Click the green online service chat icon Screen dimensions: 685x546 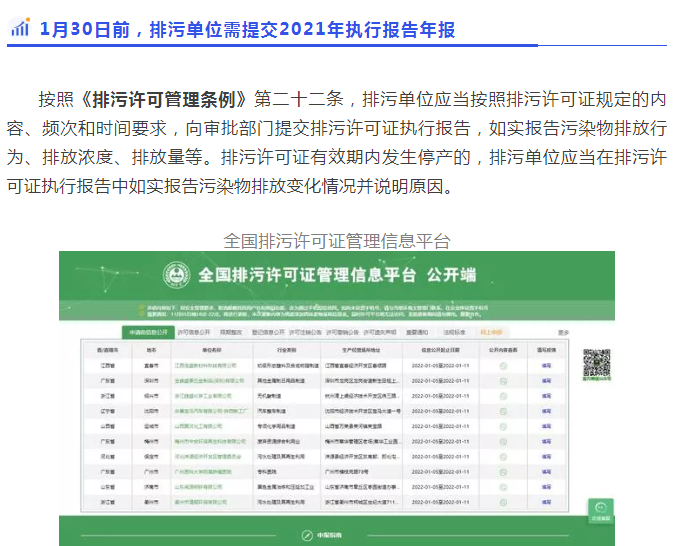600,509
